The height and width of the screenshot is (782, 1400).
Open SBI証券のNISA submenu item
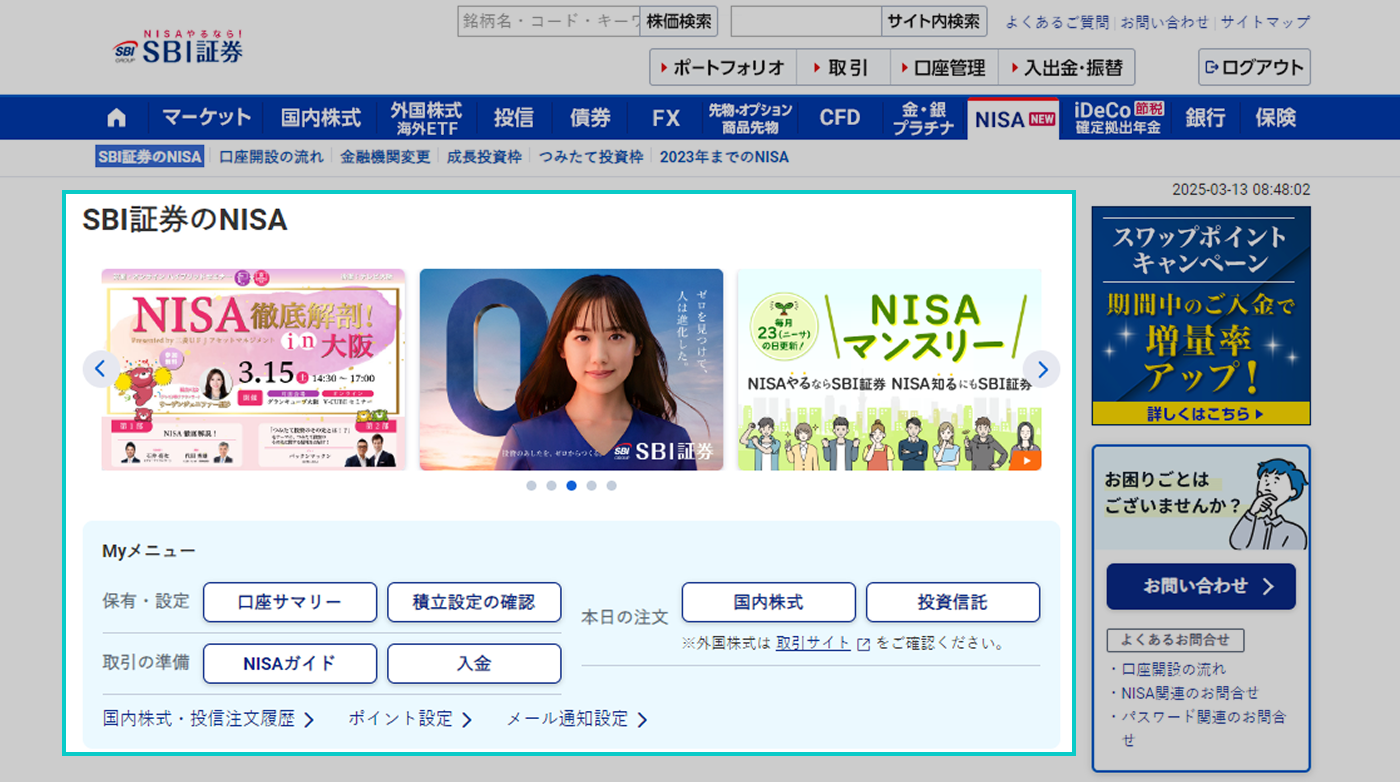(150, 157)
